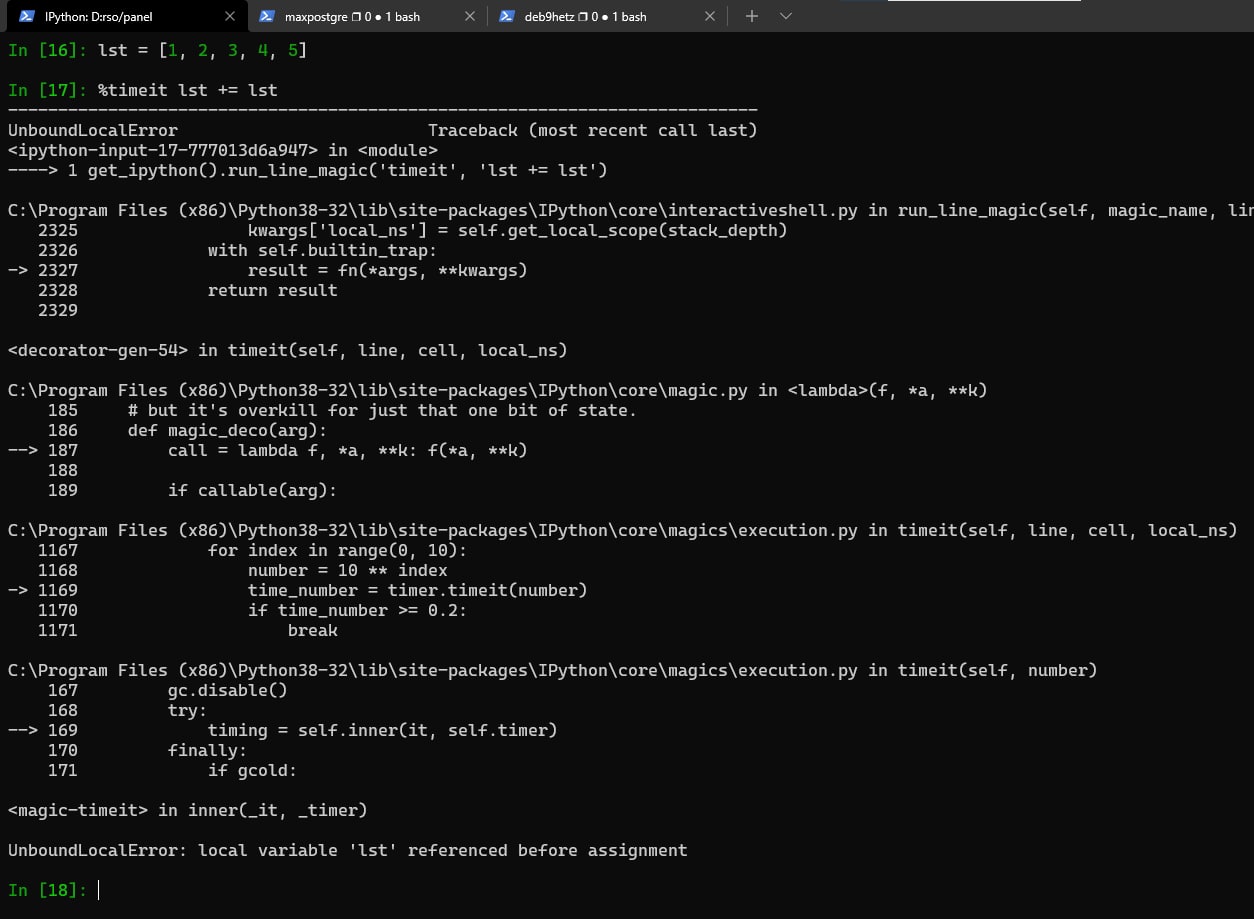Select the deb9hetz bash tab
Viewport: 1254px width, 919px height.
pos(585,17)
